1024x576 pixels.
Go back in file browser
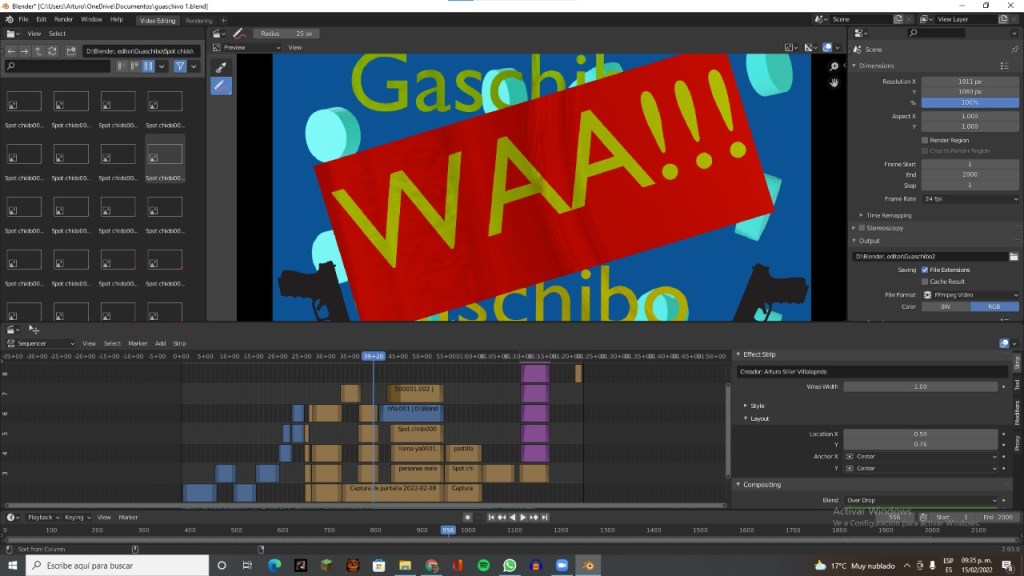pyautogui.click(x=11, y=51)
